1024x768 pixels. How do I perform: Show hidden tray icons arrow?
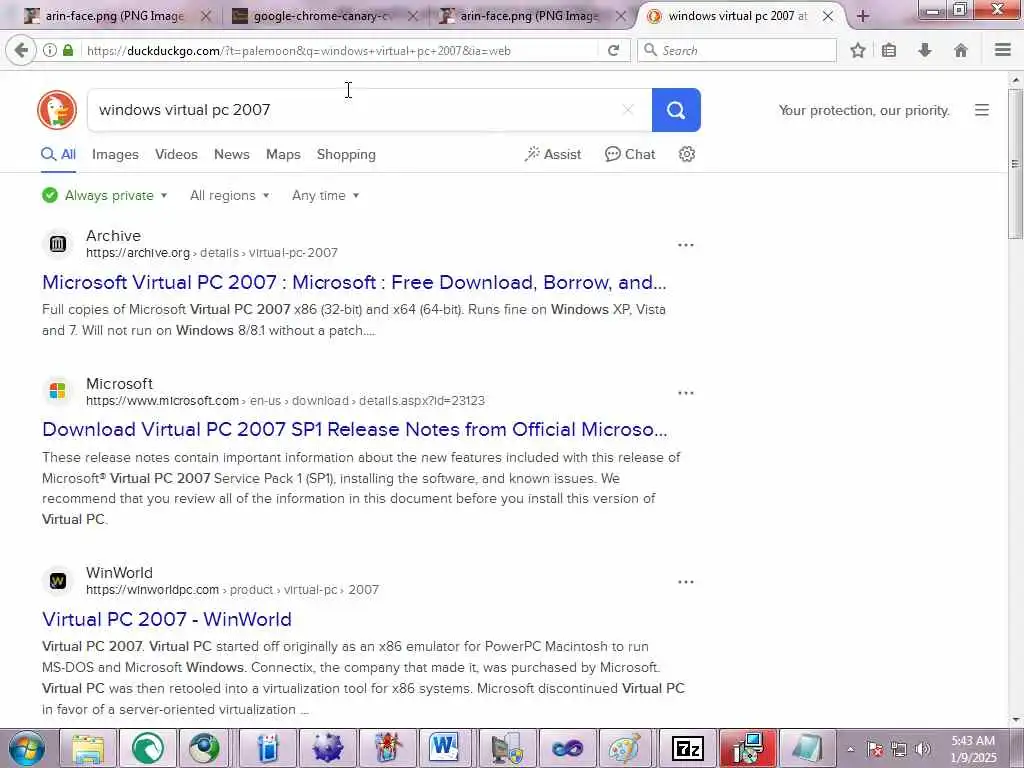pyautogui.click(x=850, y=750)
